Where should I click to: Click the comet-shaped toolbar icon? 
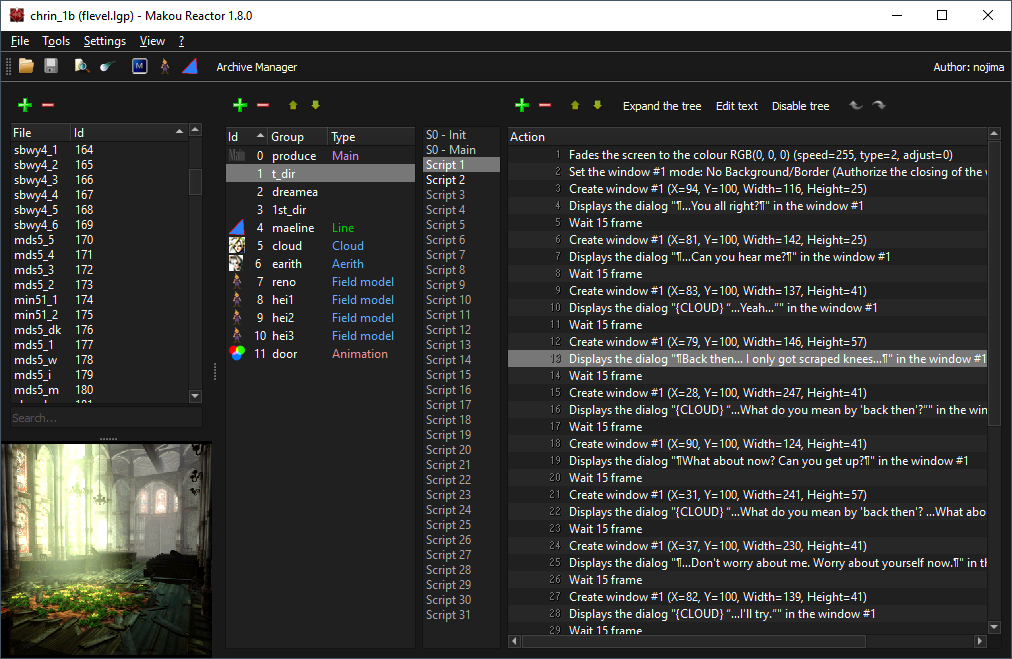coord(107,66)
